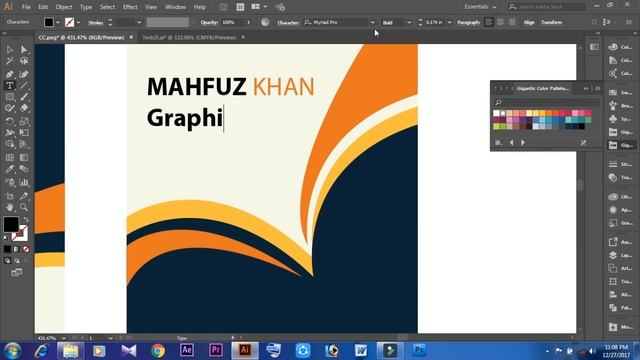The height and width of the screenshot is (360, 640).
Task: Open the Stroke panel in dock
Action: pos(613,164)
